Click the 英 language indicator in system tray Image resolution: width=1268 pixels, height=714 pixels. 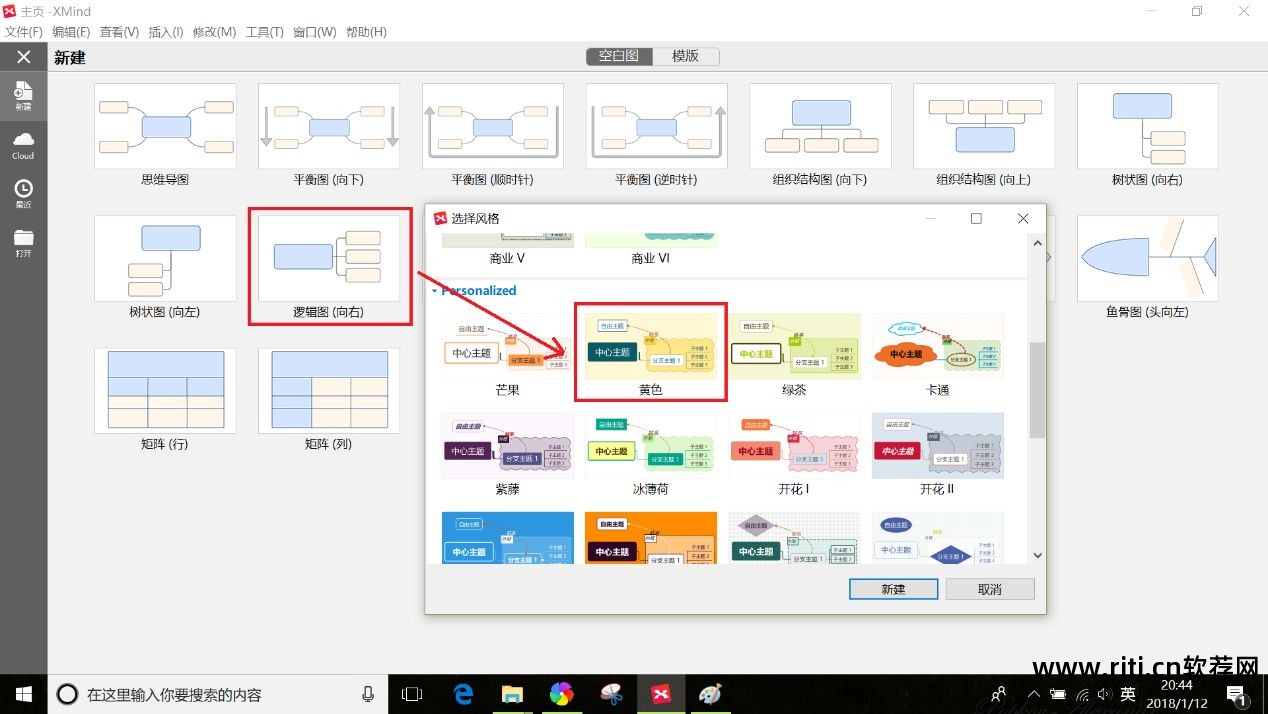pos(1127,693)
